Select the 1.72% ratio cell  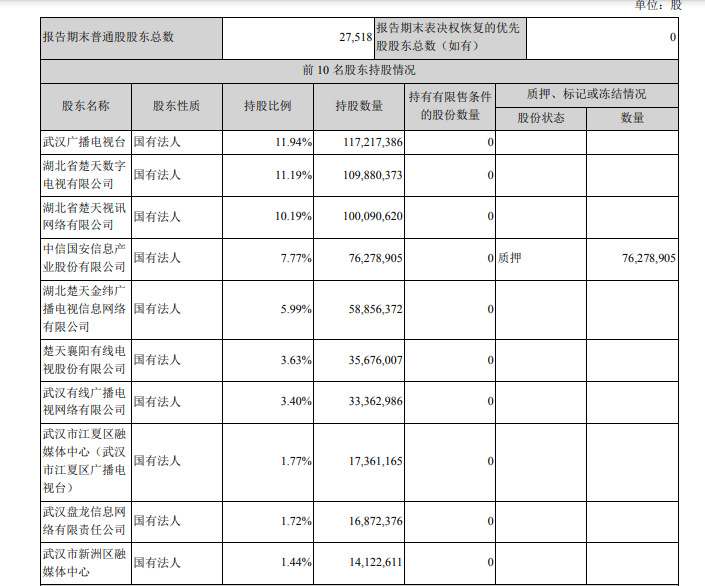pos(296,521)
